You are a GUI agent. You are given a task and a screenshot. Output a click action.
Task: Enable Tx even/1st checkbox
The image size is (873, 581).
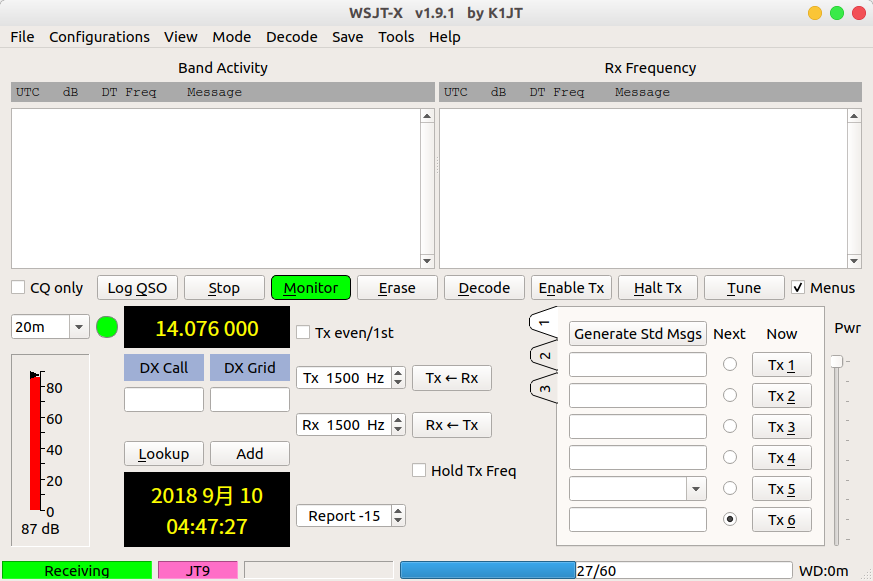coord(303,333)
